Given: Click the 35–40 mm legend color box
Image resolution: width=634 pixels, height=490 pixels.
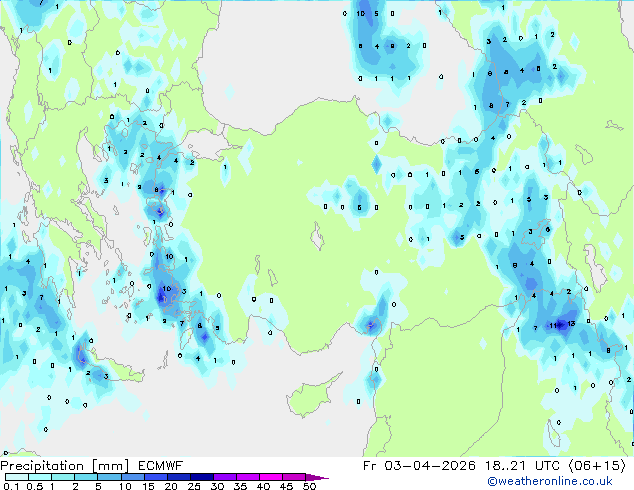Looking at the screenshot, I should coord(248,477).
